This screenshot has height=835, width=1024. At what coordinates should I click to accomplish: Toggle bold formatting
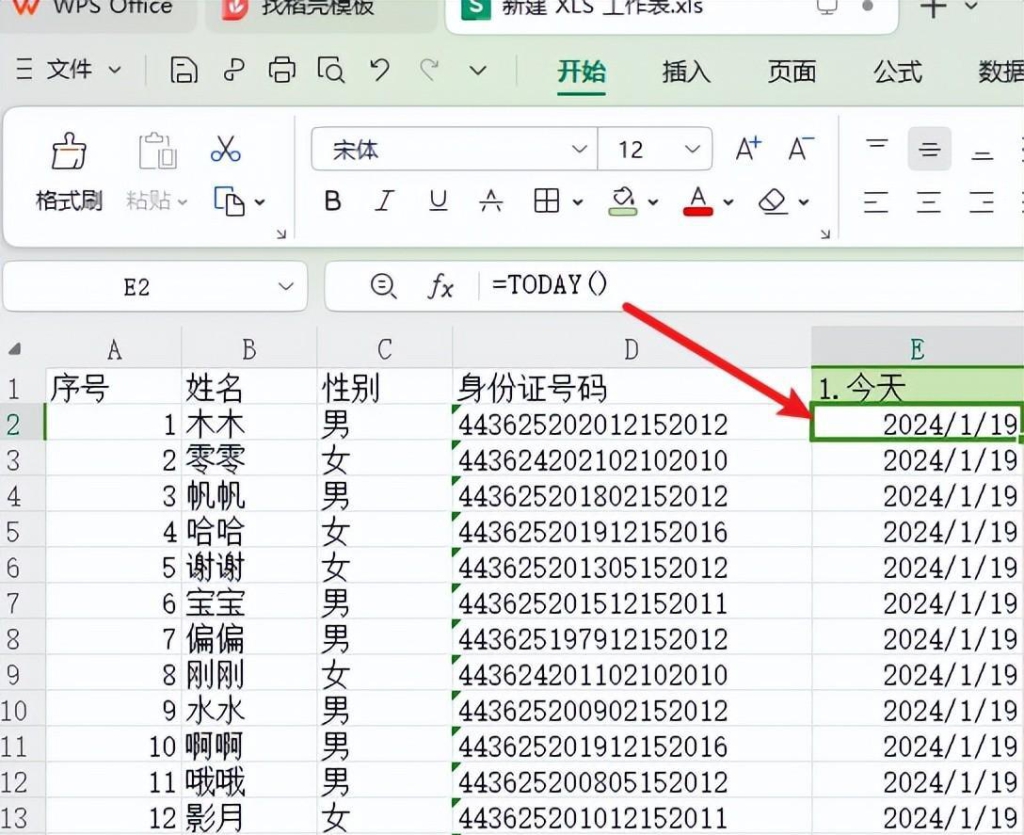[x=331, y=201]
